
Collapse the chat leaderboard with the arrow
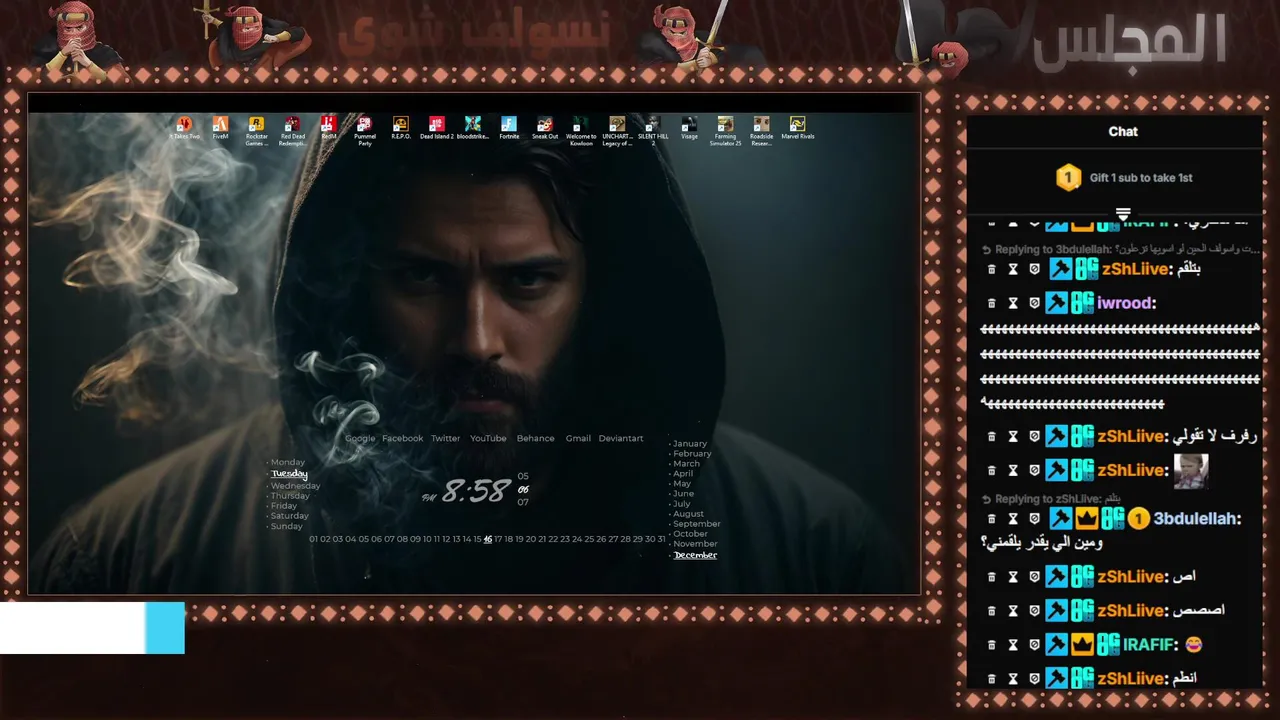click(1123, 214)
